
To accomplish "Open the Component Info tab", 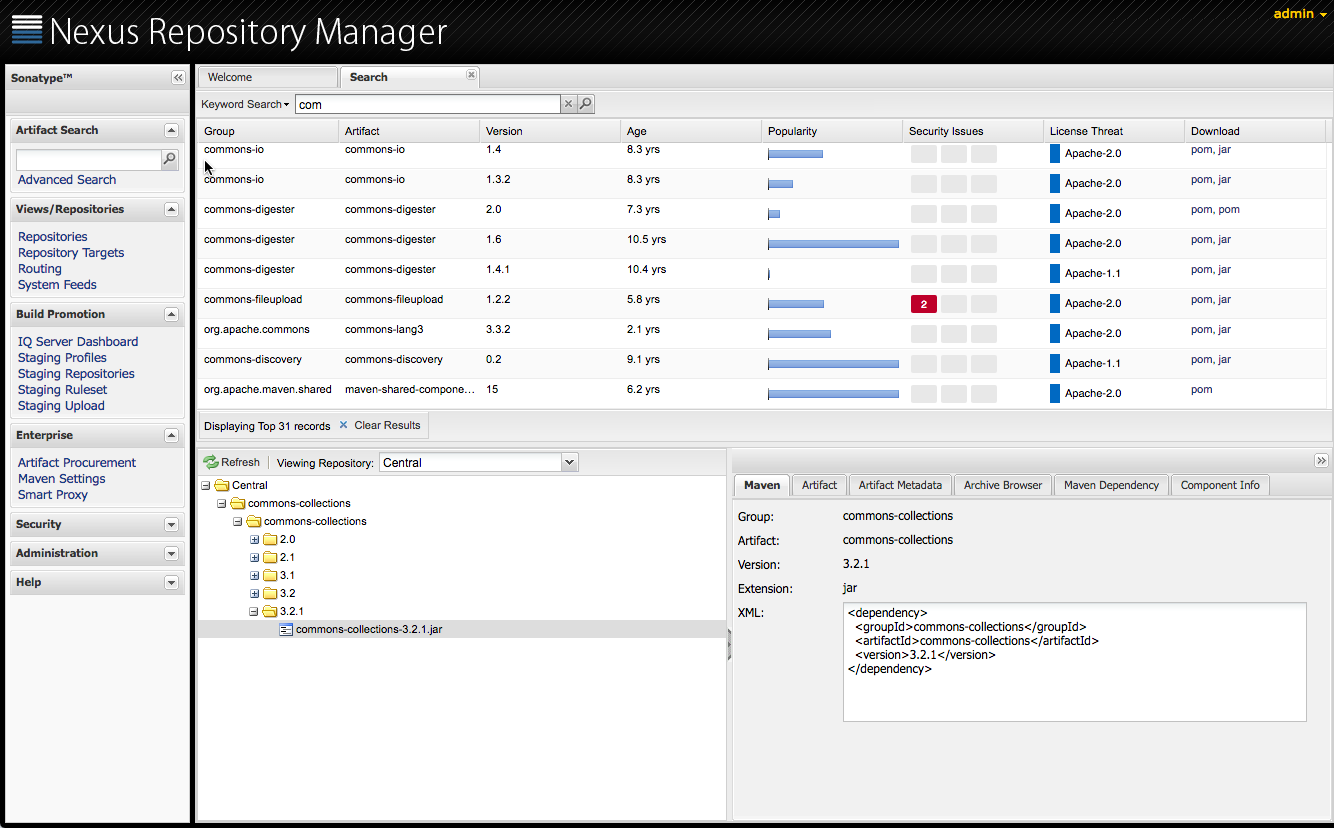I will [1220, 485].
